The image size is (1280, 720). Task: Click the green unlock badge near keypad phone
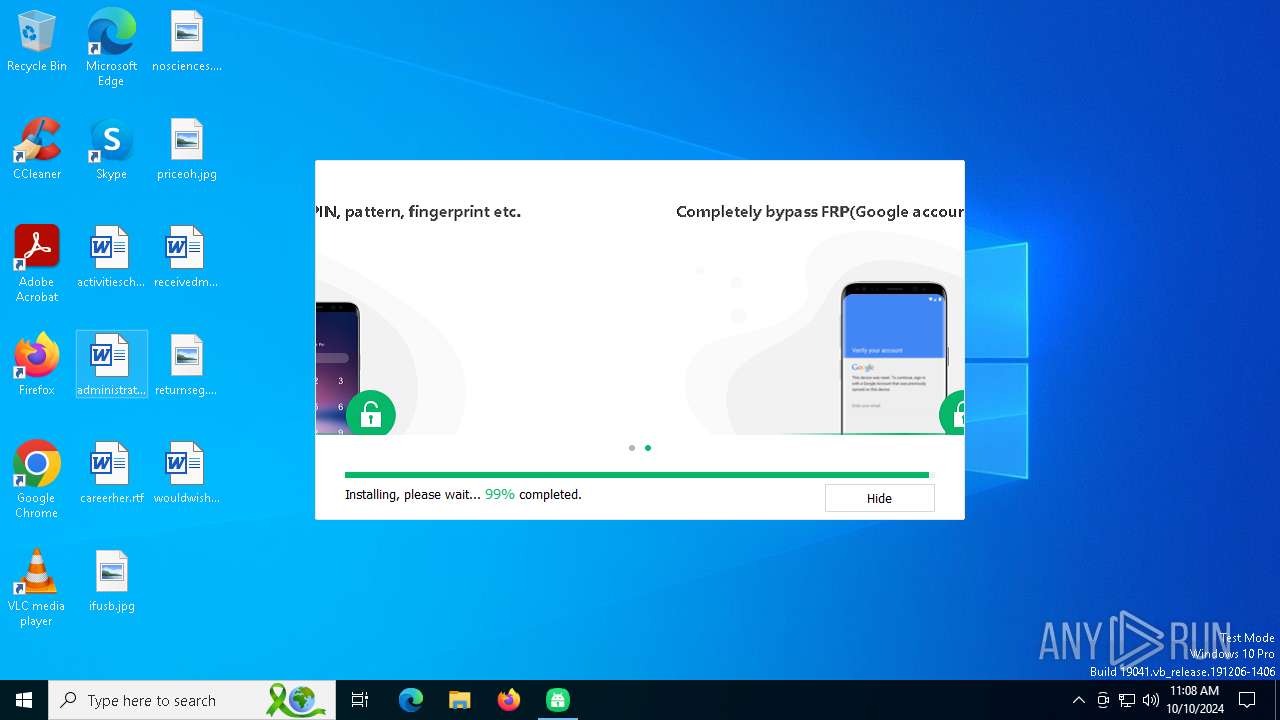pos(371,413)
